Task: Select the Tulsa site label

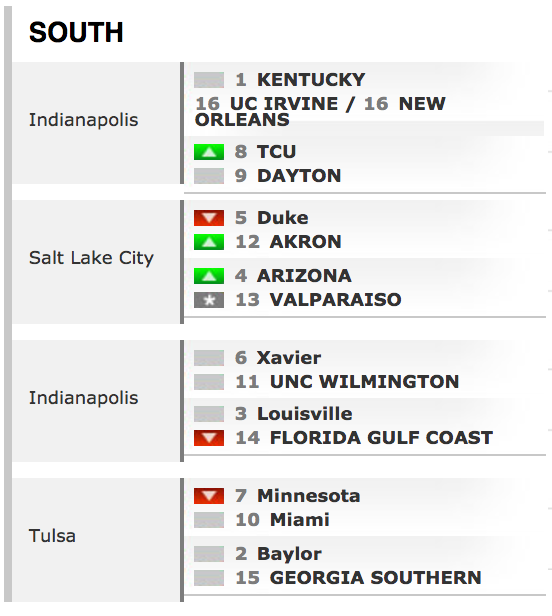Action: pyautogui.click(x=52, y=536)
